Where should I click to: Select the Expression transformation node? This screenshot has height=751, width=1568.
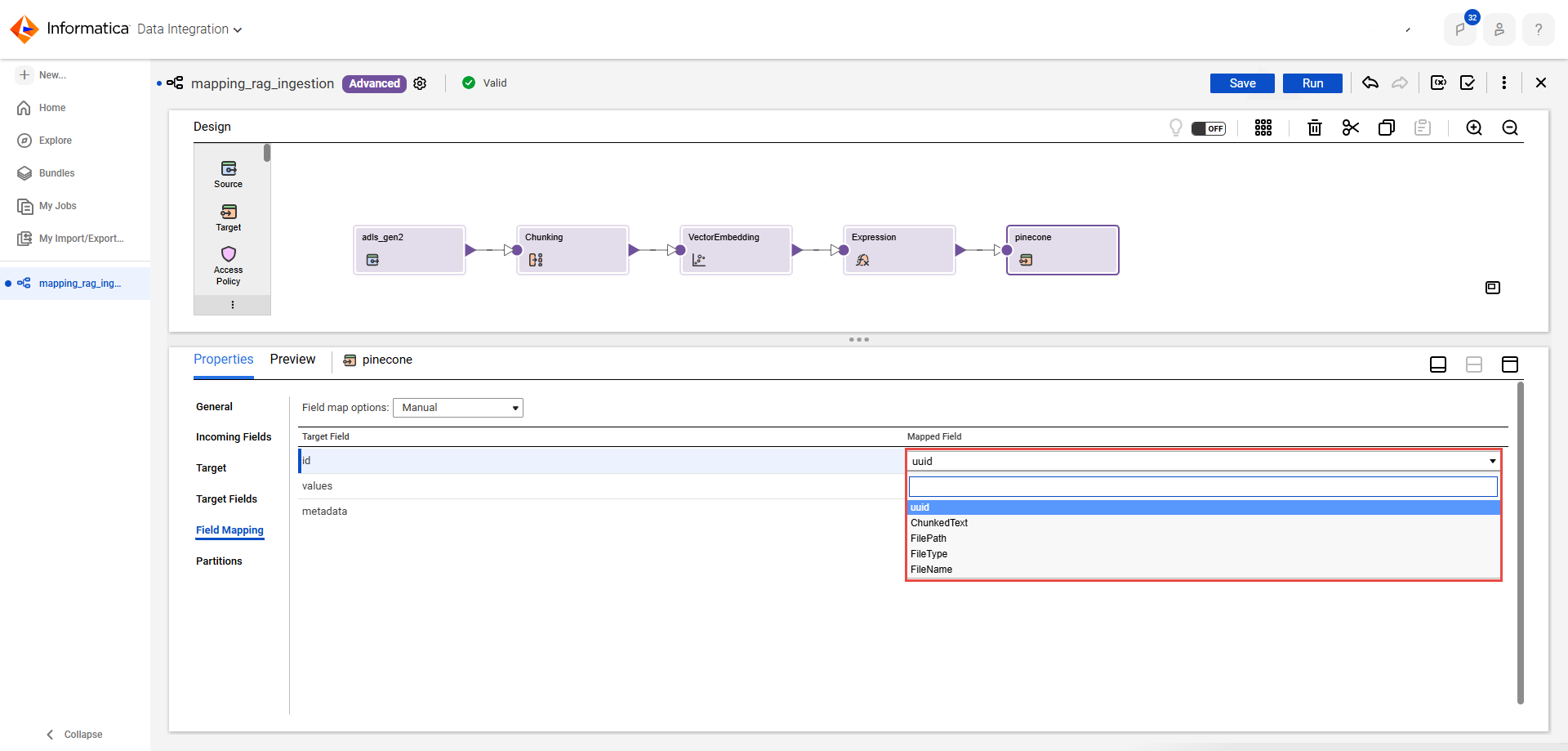point(899,250)
